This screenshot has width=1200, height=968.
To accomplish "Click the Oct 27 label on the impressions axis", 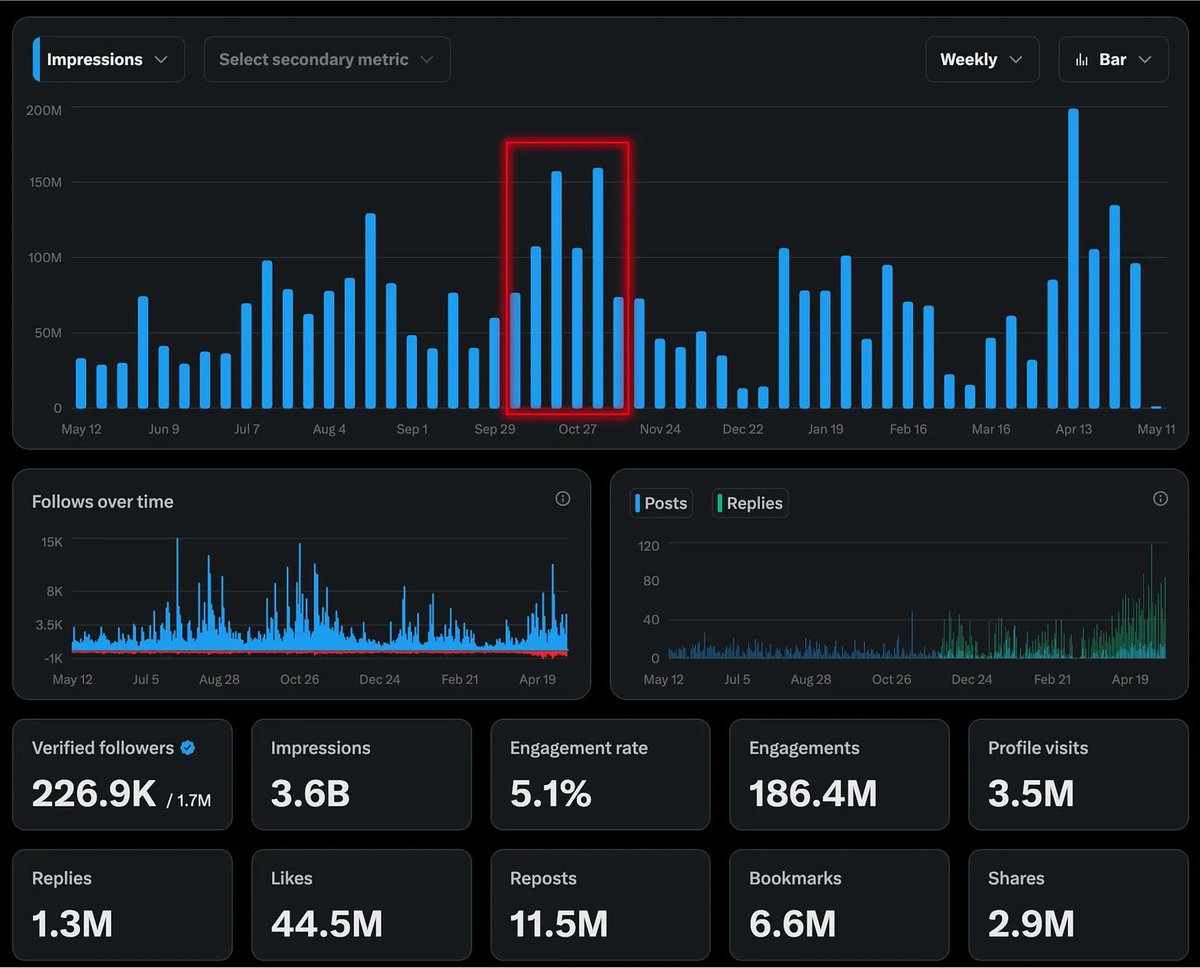I will click(x=577, y=430).
